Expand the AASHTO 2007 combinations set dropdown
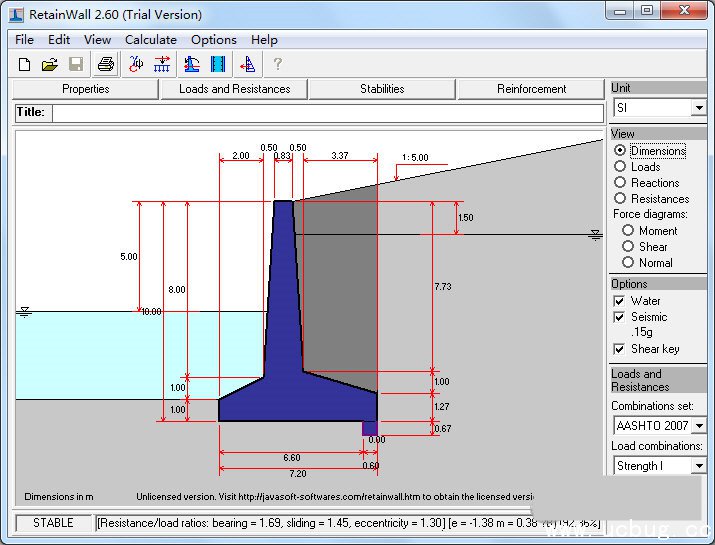 pyautogui.click(x=698, y=426)
